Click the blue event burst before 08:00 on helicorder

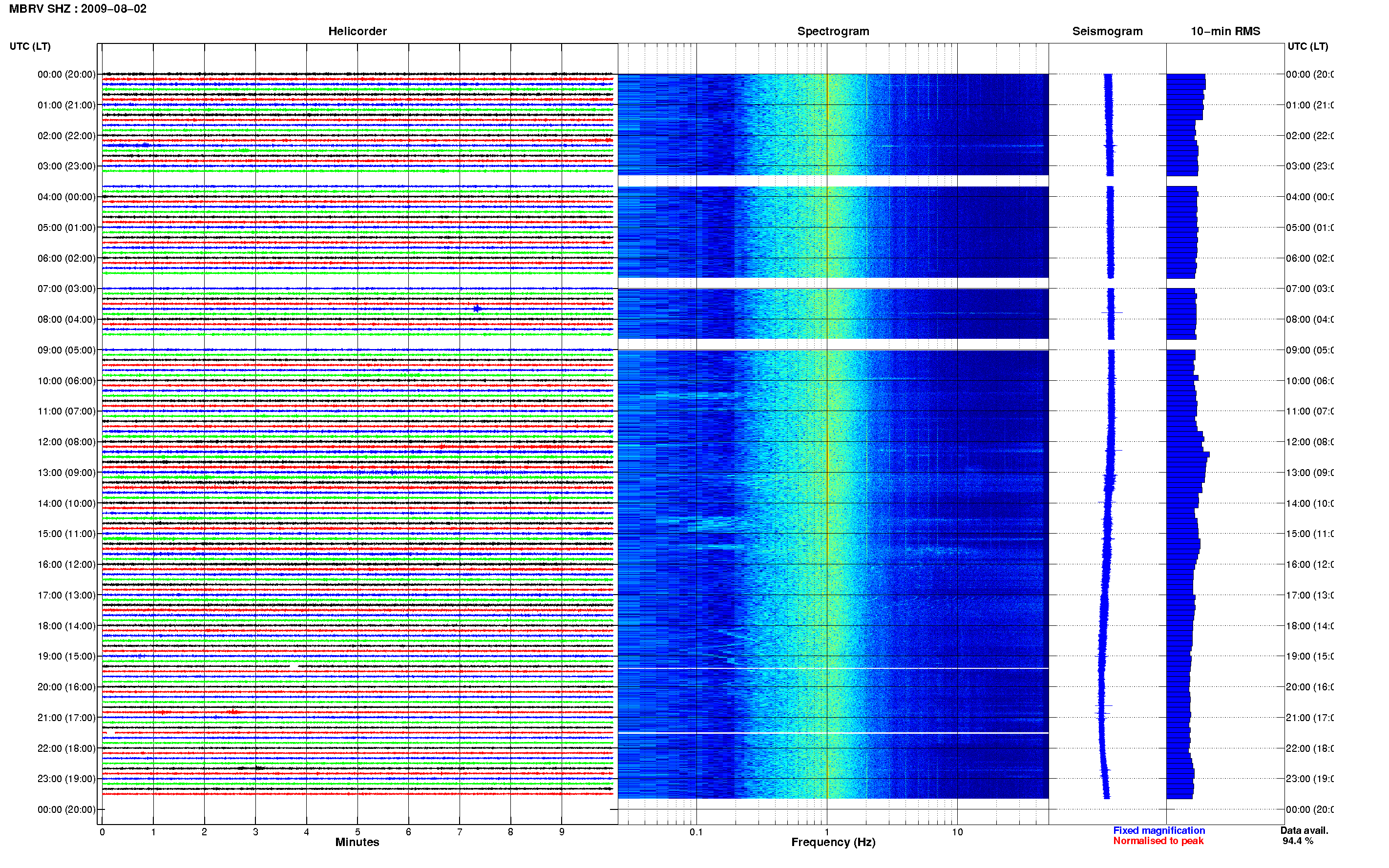click(477, 309)
